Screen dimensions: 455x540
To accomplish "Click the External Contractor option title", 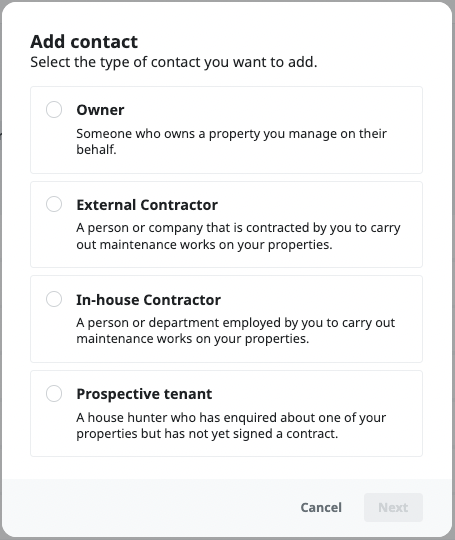I will coord(147,205).
